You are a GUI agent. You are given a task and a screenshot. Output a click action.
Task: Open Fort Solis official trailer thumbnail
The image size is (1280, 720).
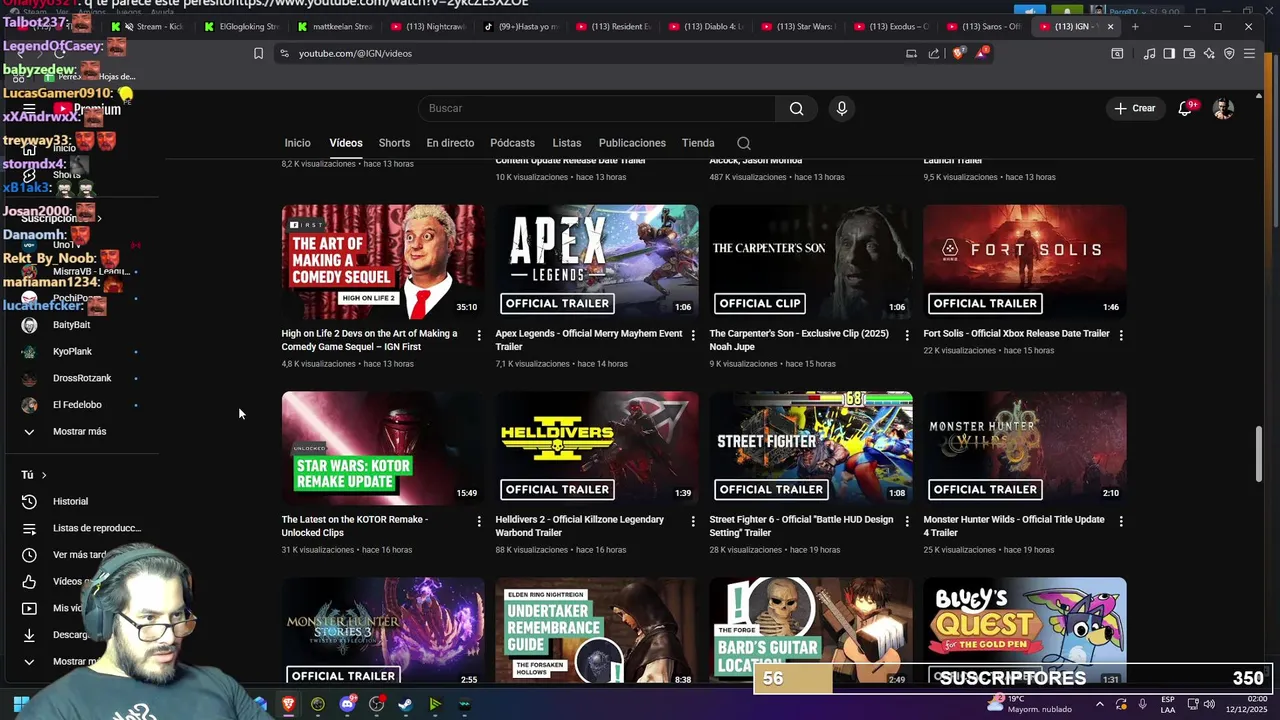(x=1025, y=262)
